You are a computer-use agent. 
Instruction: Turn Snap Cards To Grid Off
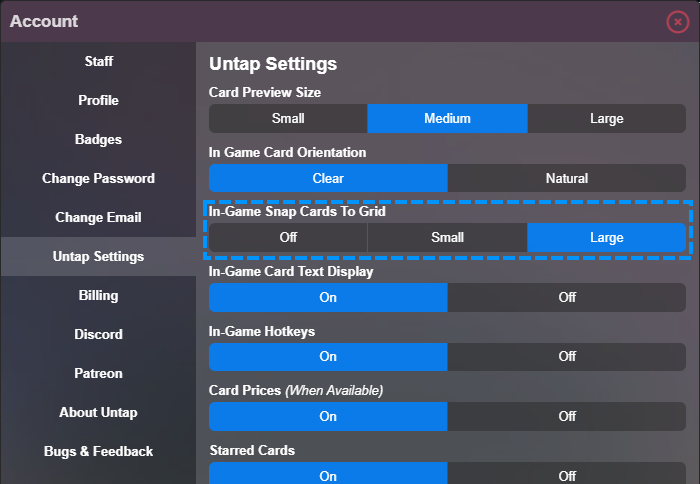tap(288, 238)
